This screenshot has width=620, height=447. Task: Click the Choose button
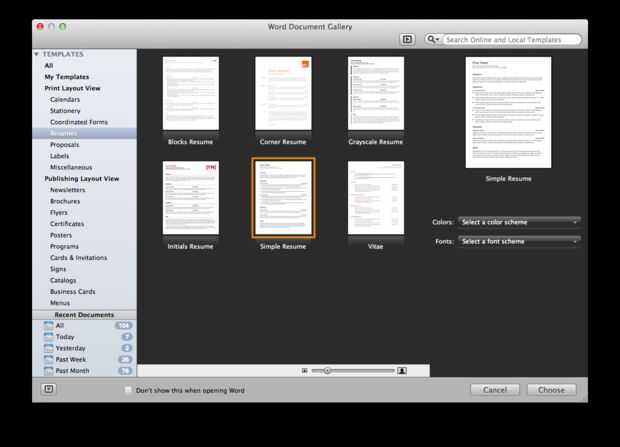coord(552,390)
